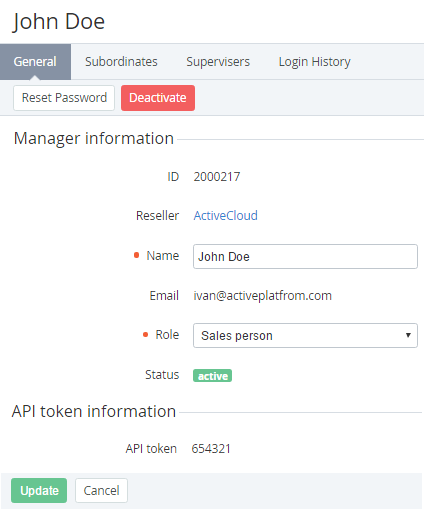Focus the Name input field
Screen dimensions: 424x511
coord(305,257)
